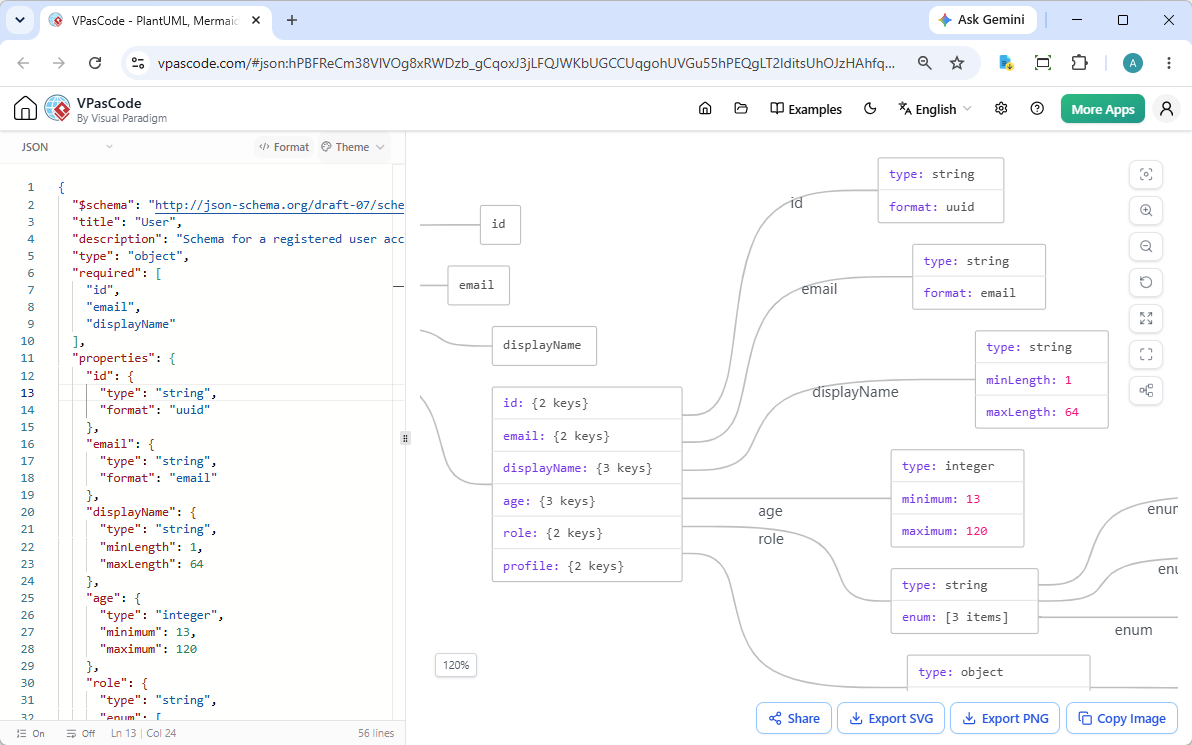The image size is (1192, 745).
Task: Click the VPasCode logo
Action: (x=58, y=109)
